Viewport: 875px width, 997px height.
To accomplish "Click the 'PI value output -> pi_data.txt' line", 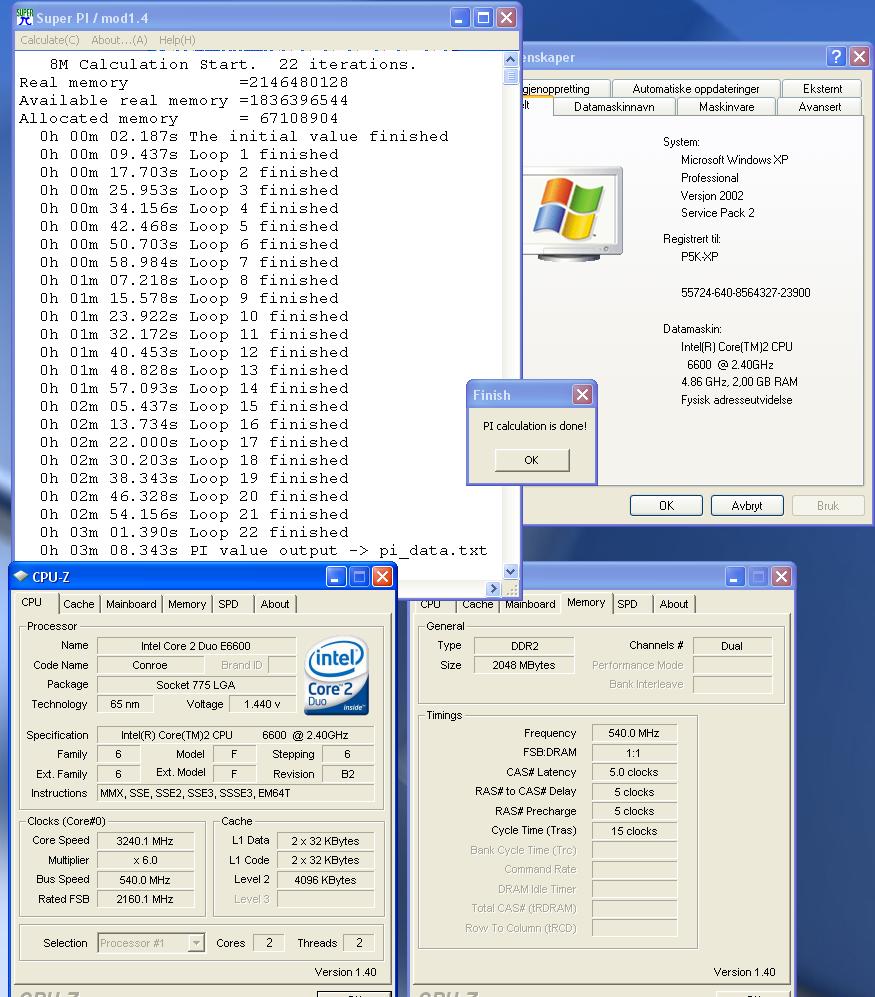I will tap(263, 551).
